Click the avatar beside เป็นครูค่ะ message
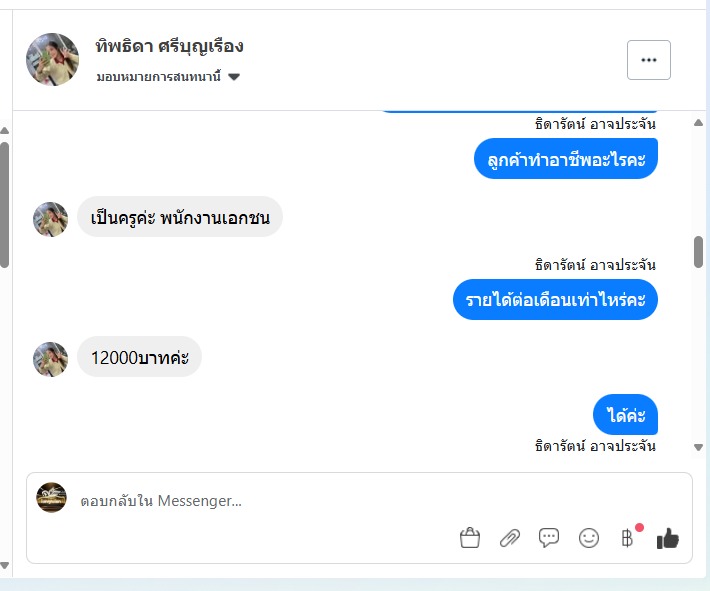 (51, 219)
